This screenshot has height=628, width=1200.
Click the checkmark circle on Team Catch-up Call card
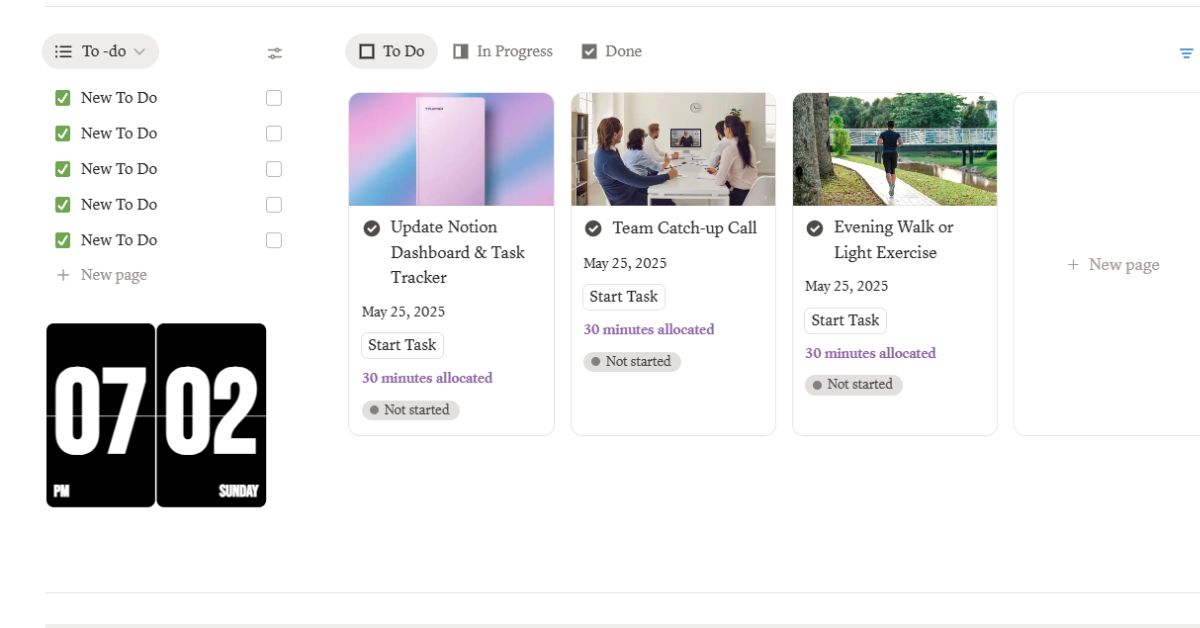point(593,228)
